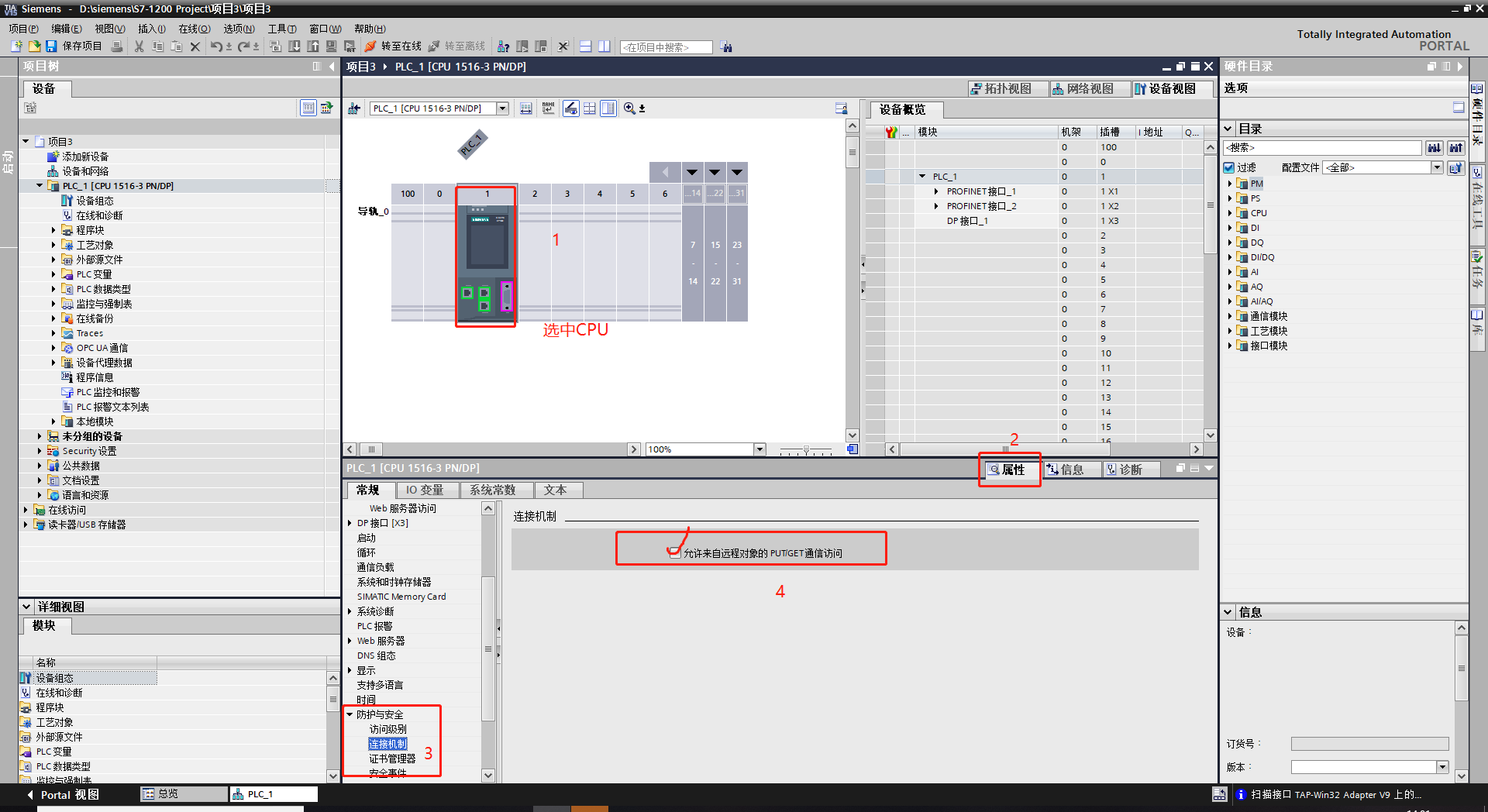
Task: Click the Save project disk icon
Action: pos(51,46)
